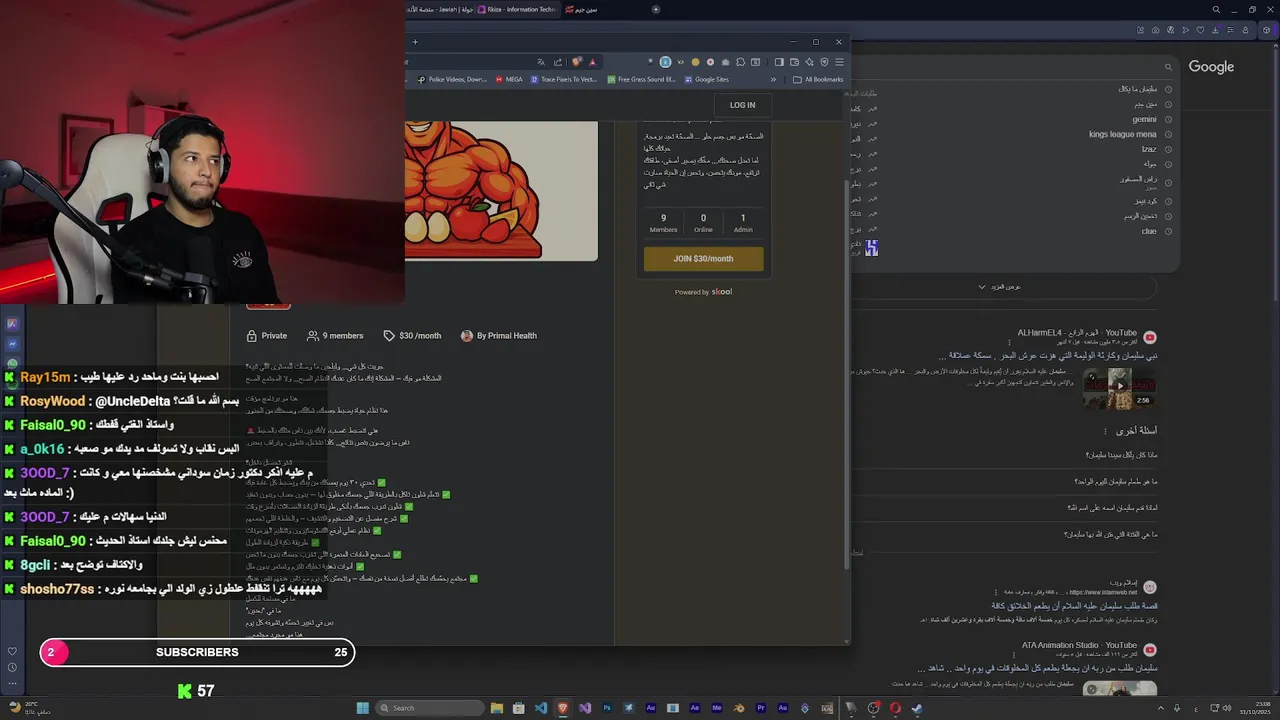Viewport: 1280px width, 720px height.
Task: Open the Trace Pixels To Vect bookmark
Action: pos(564,79)
